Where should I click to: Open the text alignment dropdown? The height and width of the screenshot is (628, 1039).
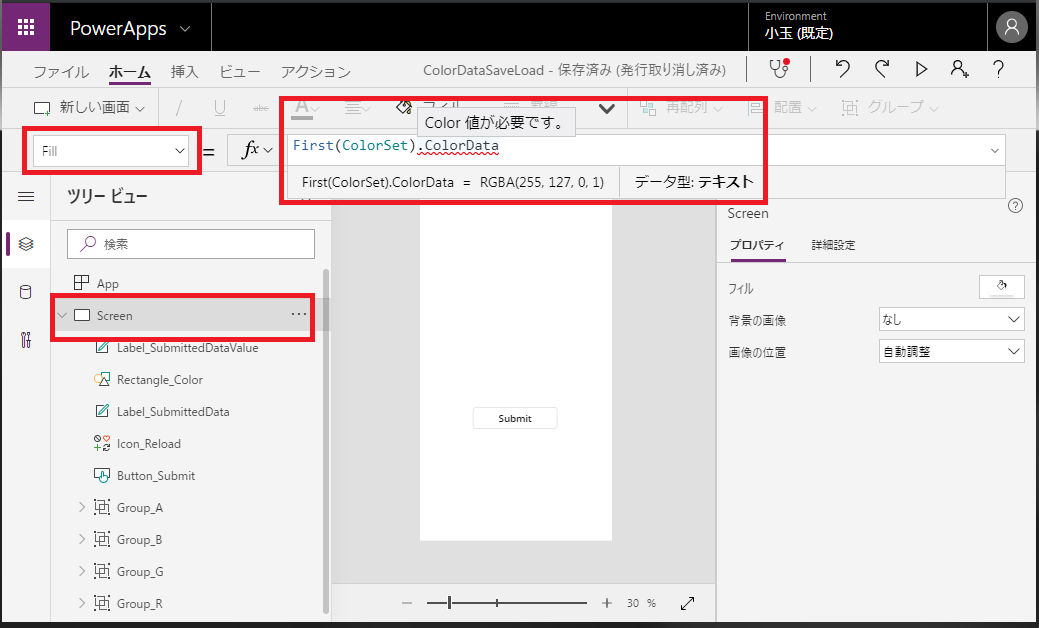[356, 108]
